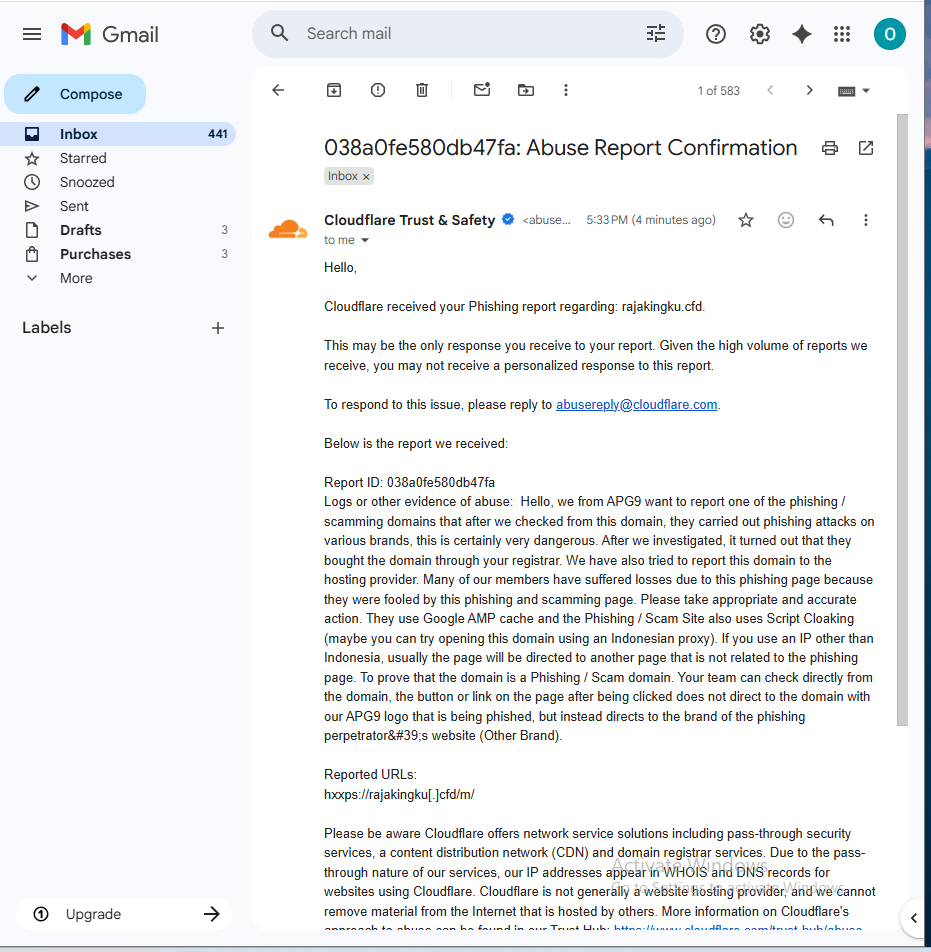Open the toolbar More options menu
931x952 pixels.
click(566, 90)
